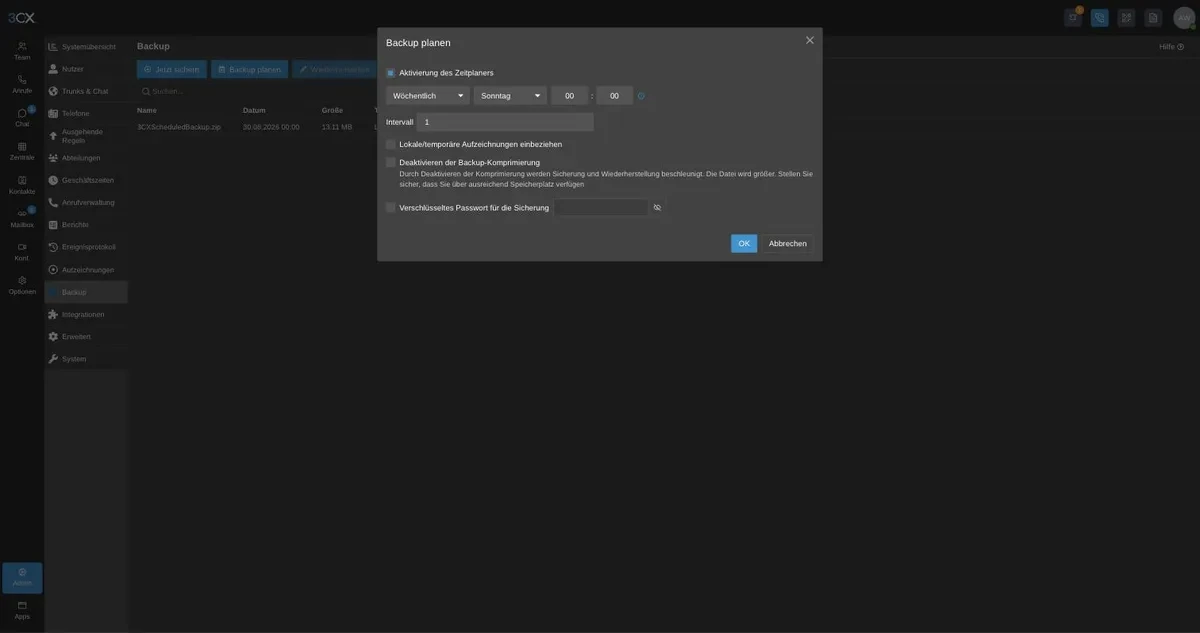The image size is (1200, 633).
Task: Open Trunks & Chat menu item
Action: [x=86, y=91]
